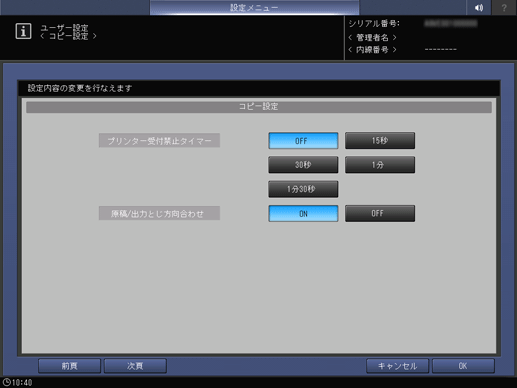Viewport: 517px width, 388px height.
Task: Click the コピー設定 header bar
Action: tap(259, 107)
